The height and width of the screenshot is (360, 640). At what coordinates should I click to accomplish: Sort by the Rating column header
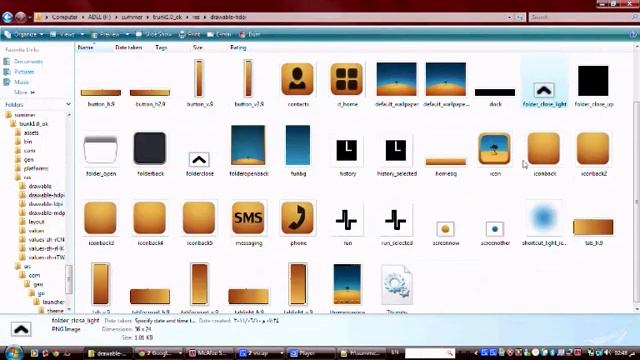(238, 47)
